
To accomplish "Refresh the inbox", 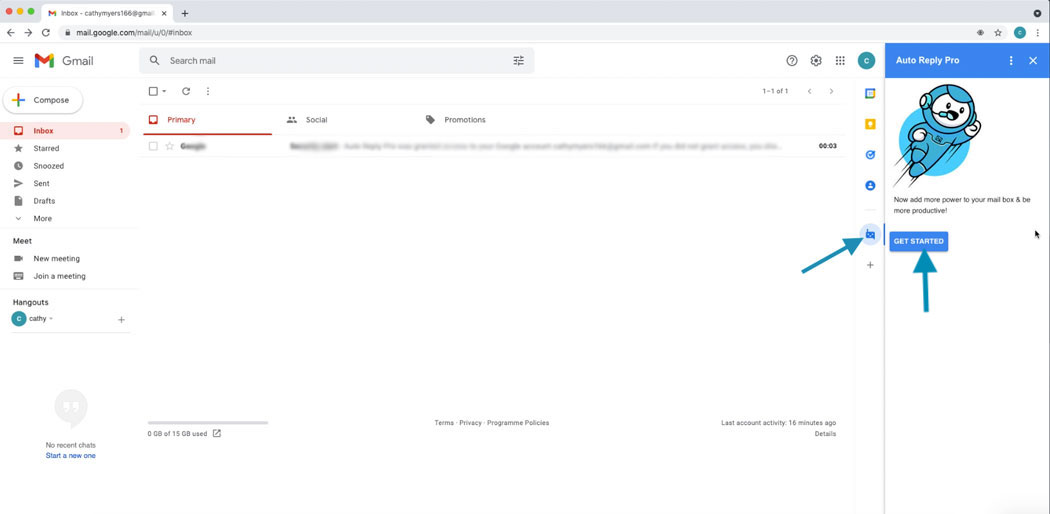I will pos(186,91).
